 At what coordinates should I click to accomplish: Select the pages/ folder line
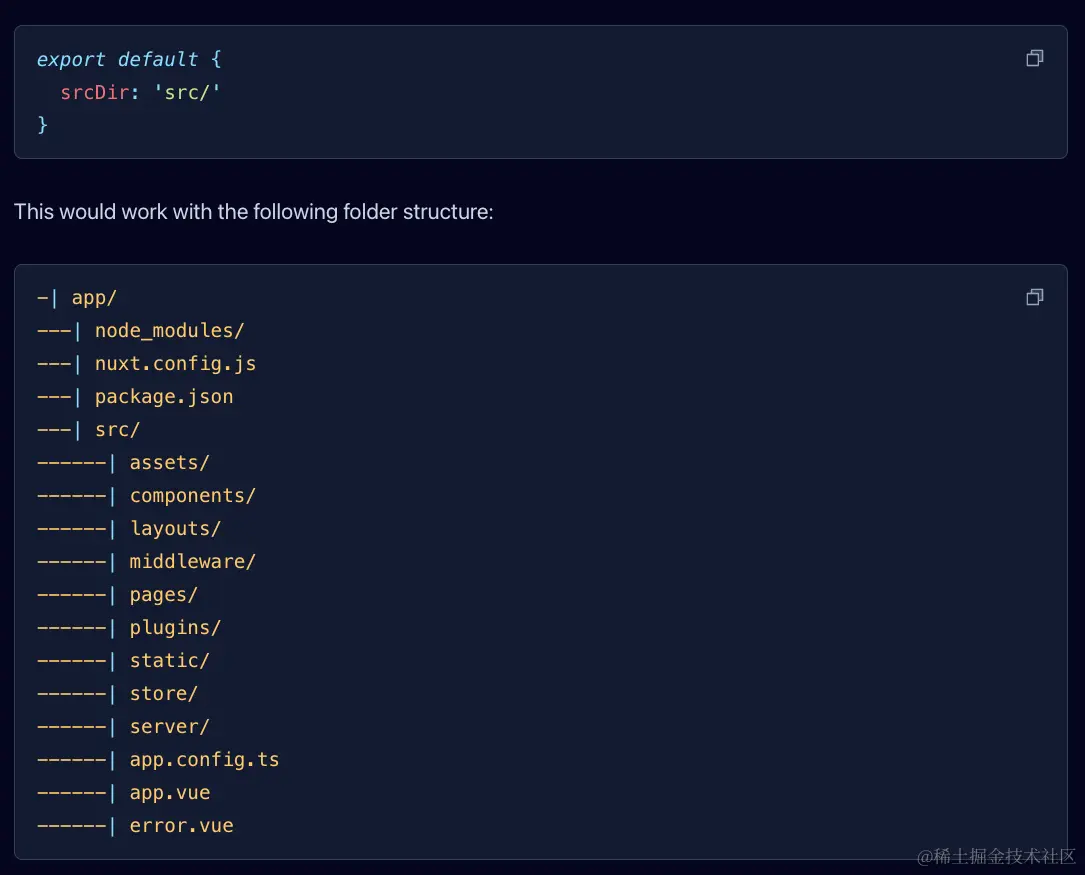tap(163, 595)
